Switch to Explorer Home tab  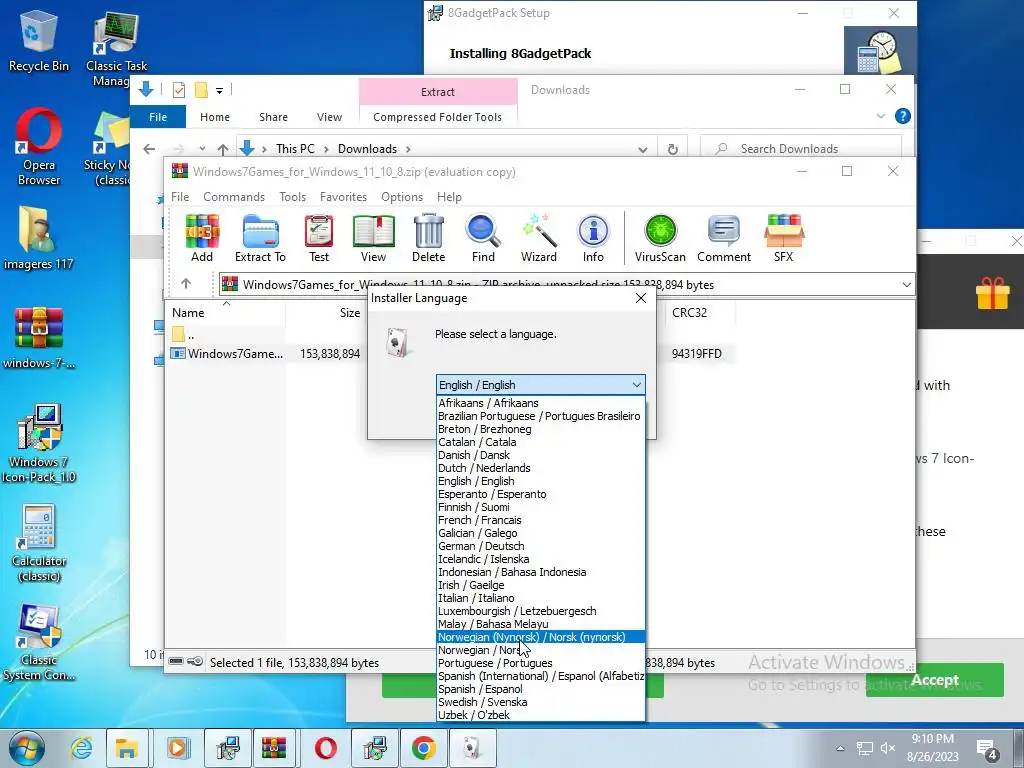pyautogui.click(x=215, y=117)
